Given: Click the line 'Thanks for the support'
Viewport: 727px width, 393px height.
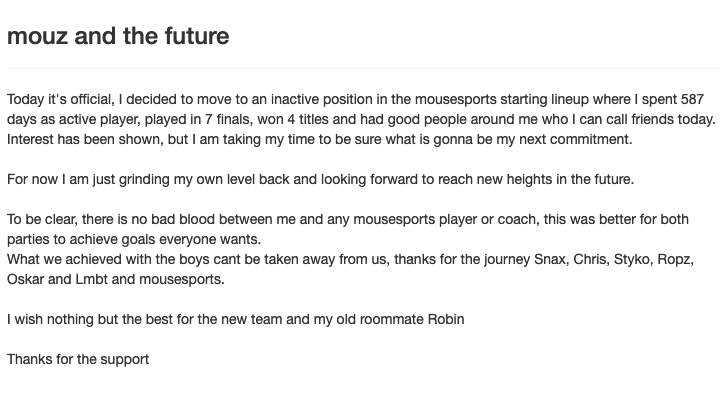Looking at the screenshot, I should (x=78, y=359).
